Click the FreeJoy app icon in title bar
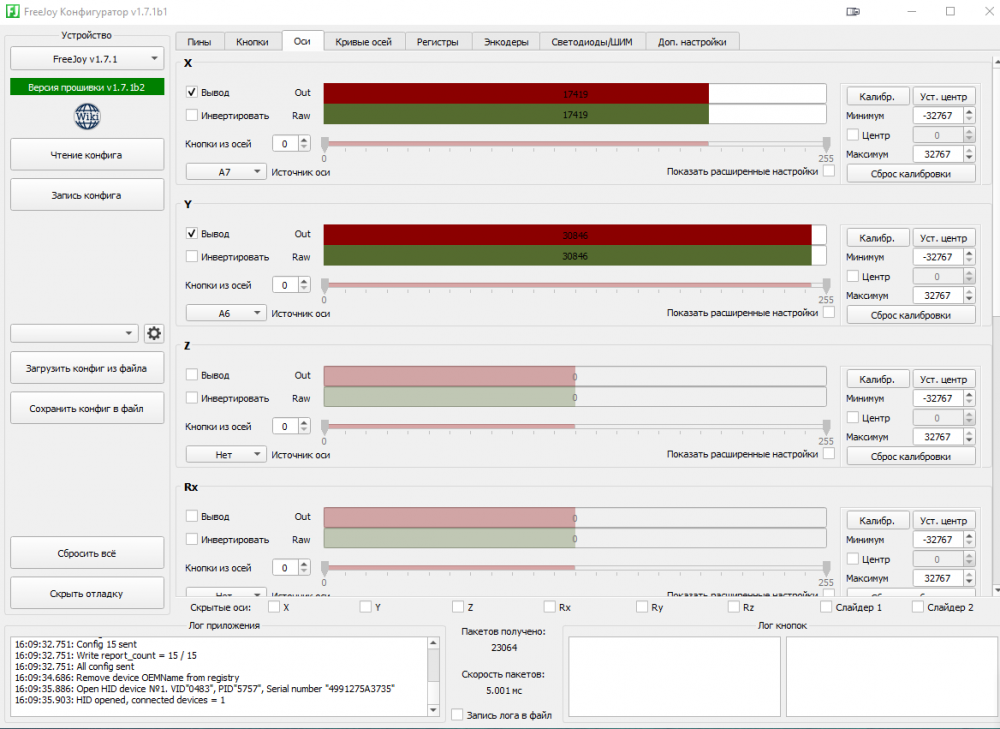The width and height of the screenshot is (1000, 729). (x=12, y=12)
